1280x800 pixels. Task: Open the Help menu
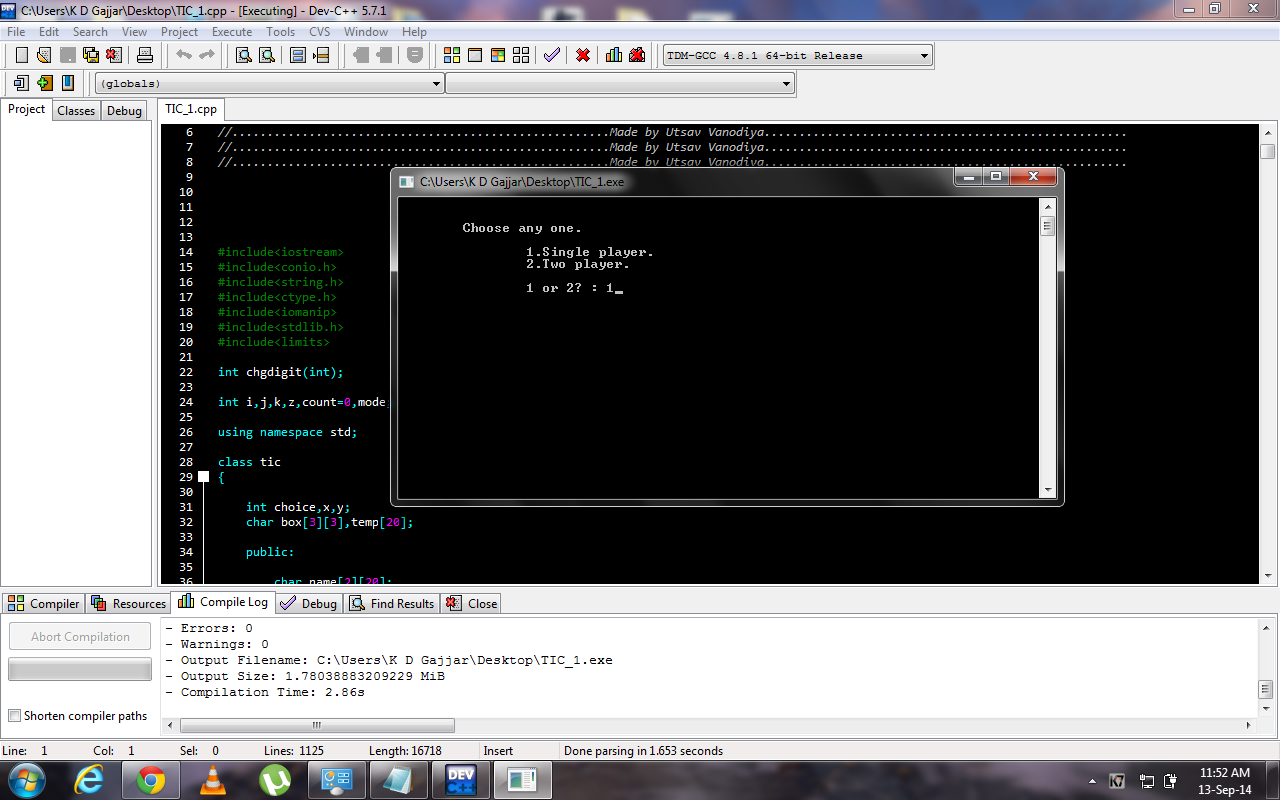click(414, 32)
